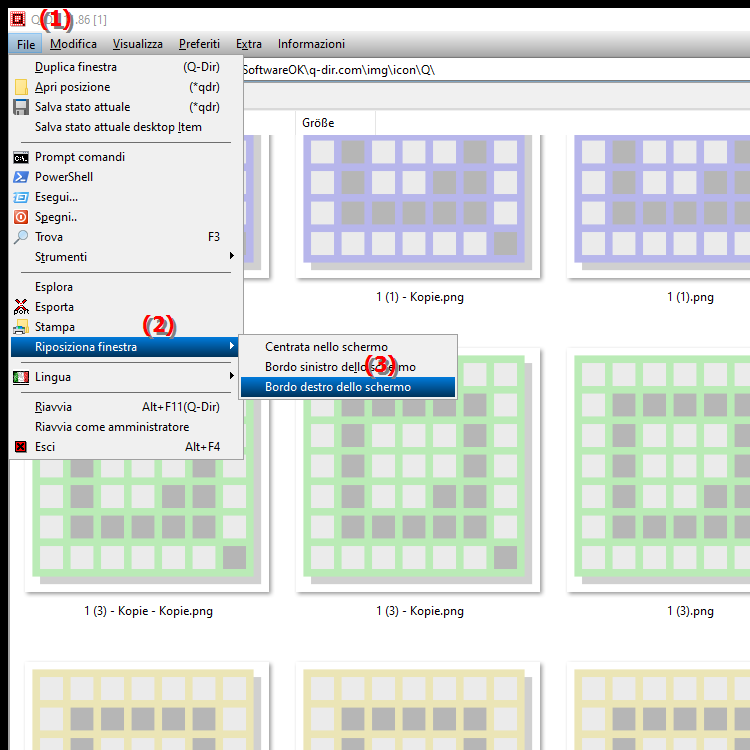Select Bordo destro dello schermo
Viewport: 750px width, 750px height.
tap(337, 387)
